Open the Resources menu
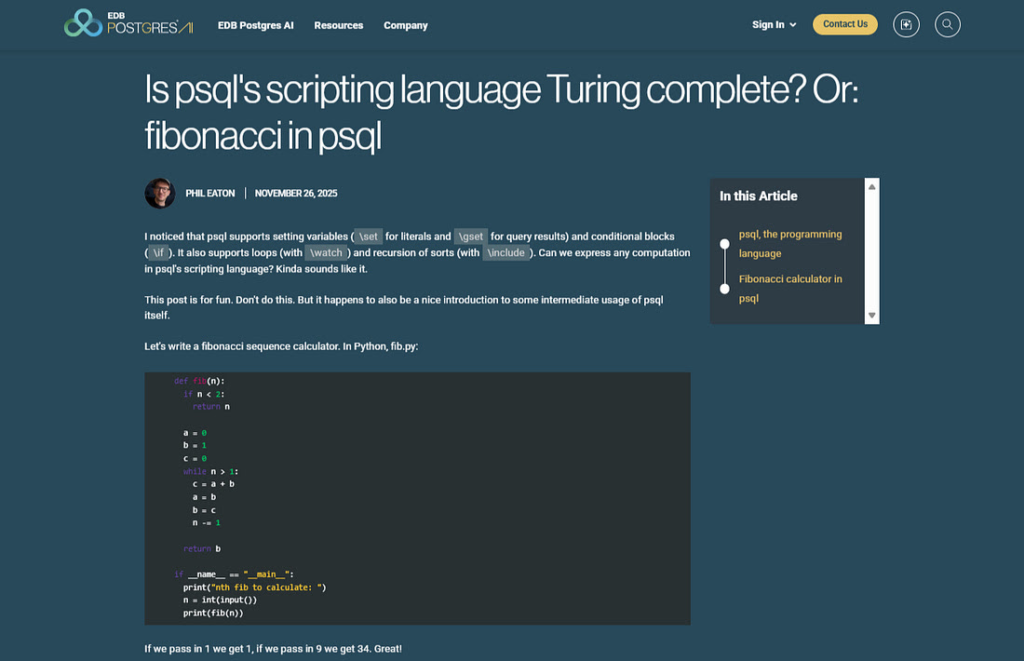Viewport: 1024px width, 661px height. 338,25
